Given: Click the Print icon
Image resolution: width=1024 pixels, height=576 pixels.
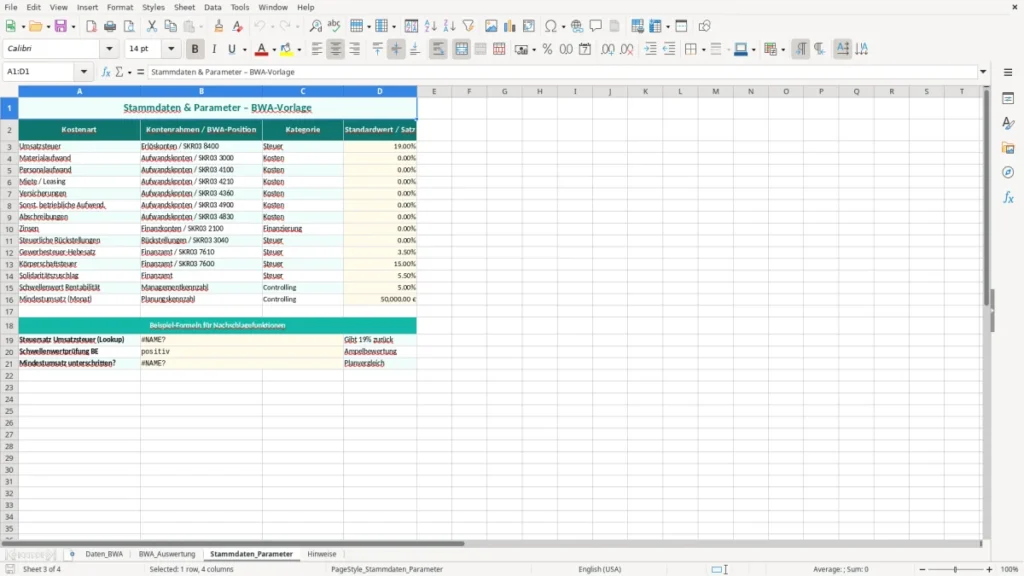Looking at the screenshot, I should coord(110,26).
